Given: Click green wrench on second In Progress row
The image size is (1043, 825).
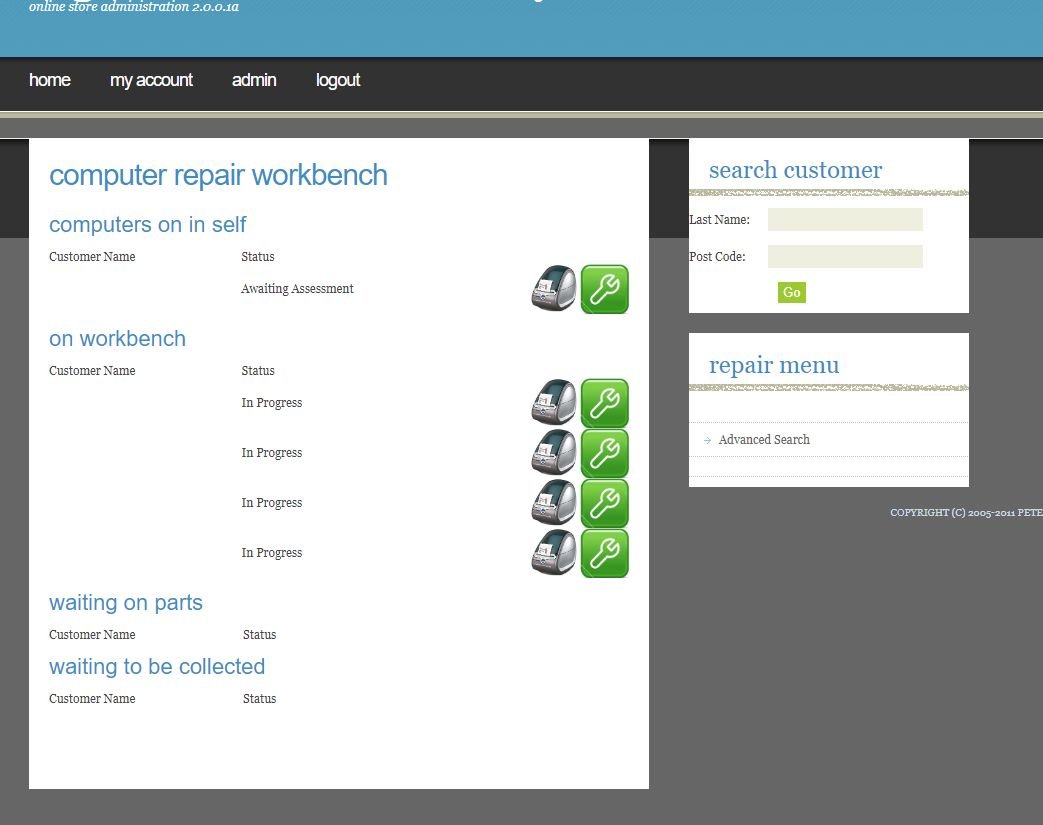Looking at the screenshot, I should coord(605,453).
